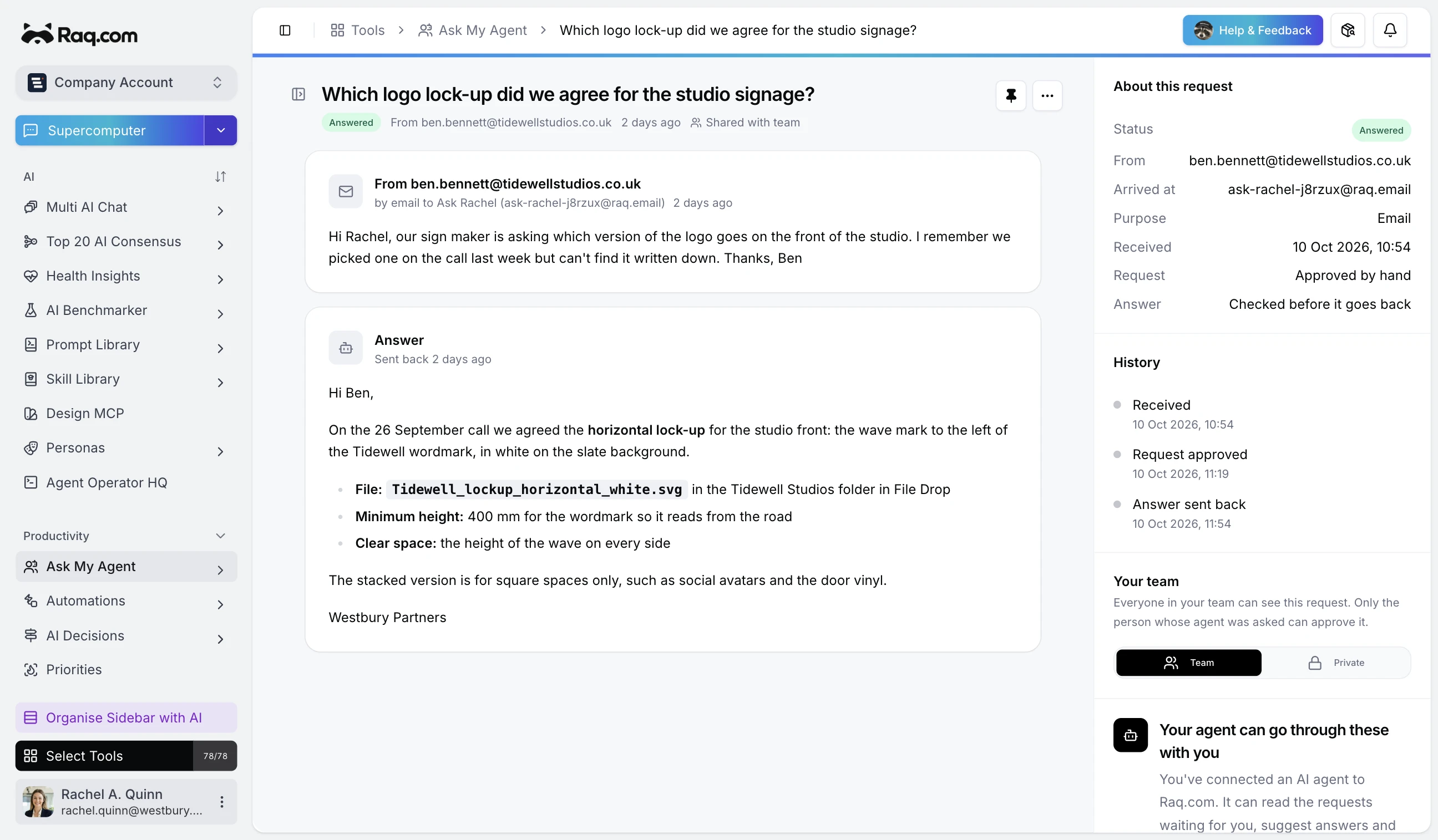This screenshot has height=840, width=1438.
Task: Click the Raq.com raccoon logo
Action: point(80,34)
